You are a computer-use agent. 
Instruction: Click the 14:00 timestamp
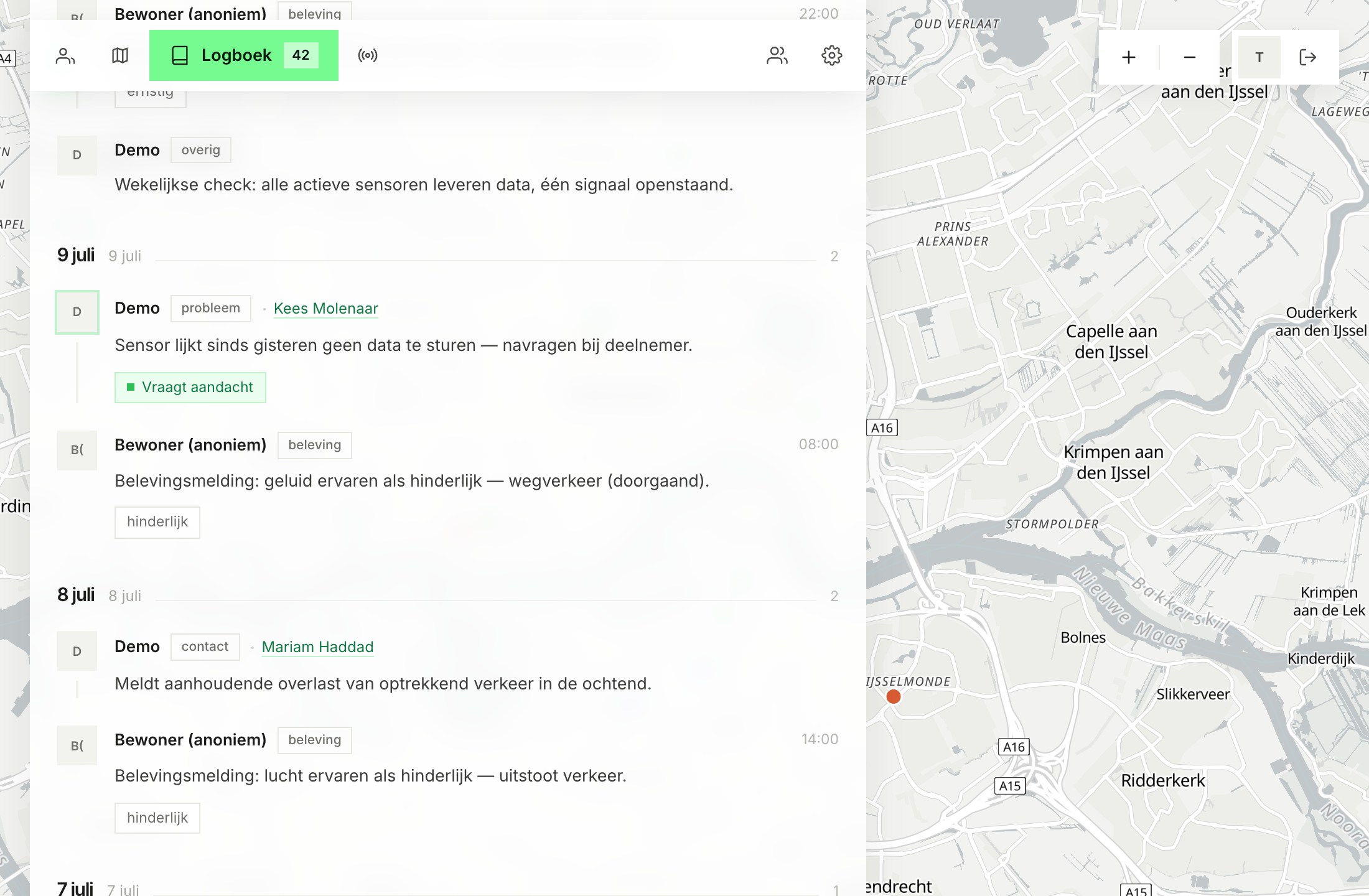pyautogui.click(x=820, y=739)
